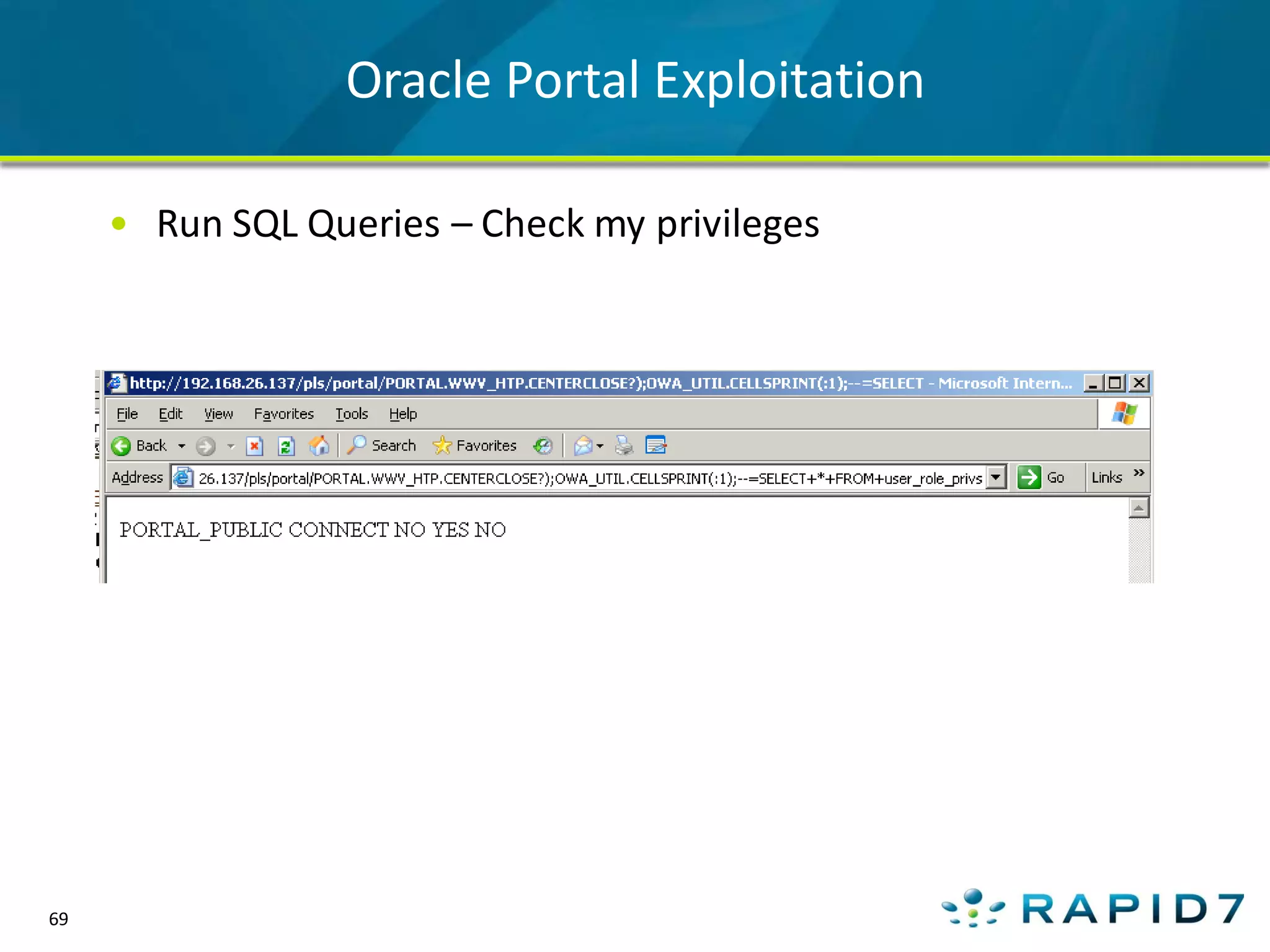Maximize the Internet Explorer window

pos(1116,384)
